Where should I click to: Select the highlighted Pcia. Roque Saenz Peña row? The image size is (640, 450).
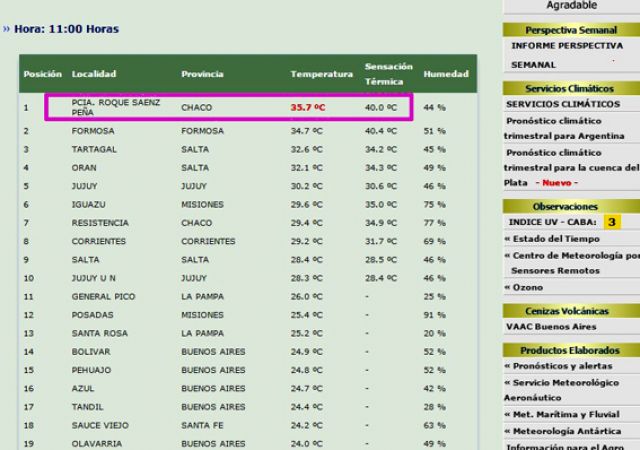click(227, 106)
